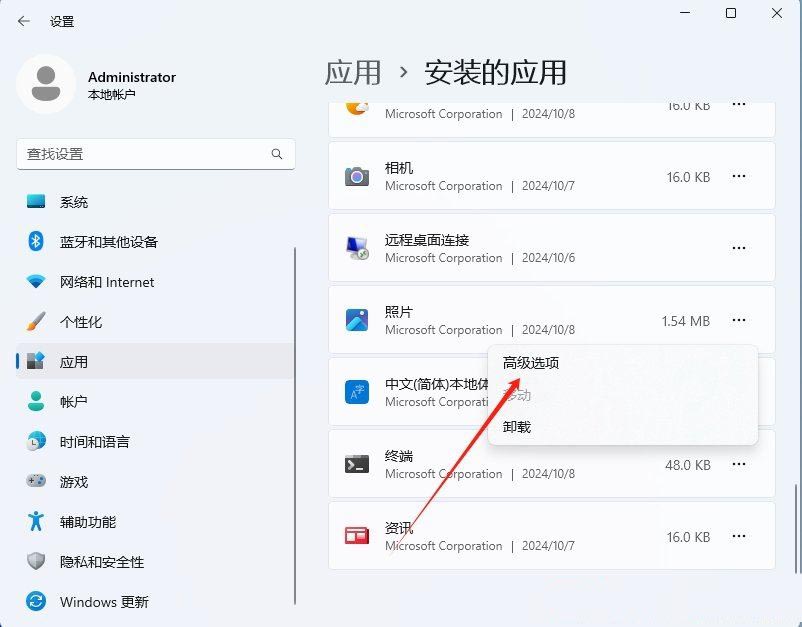Minimize the 设置 window

tap(685, 13)
